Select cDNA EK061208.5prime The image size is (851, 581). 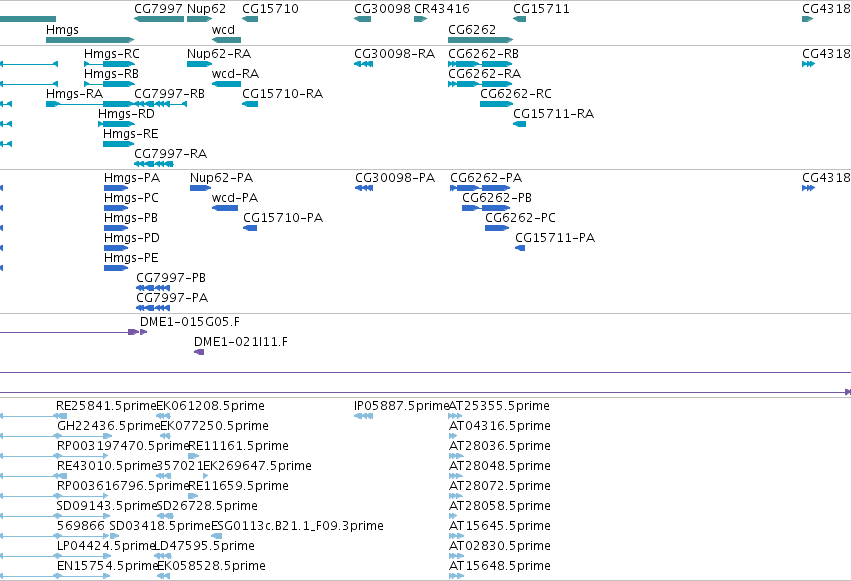pyautogui.click(x=211, y=406)
